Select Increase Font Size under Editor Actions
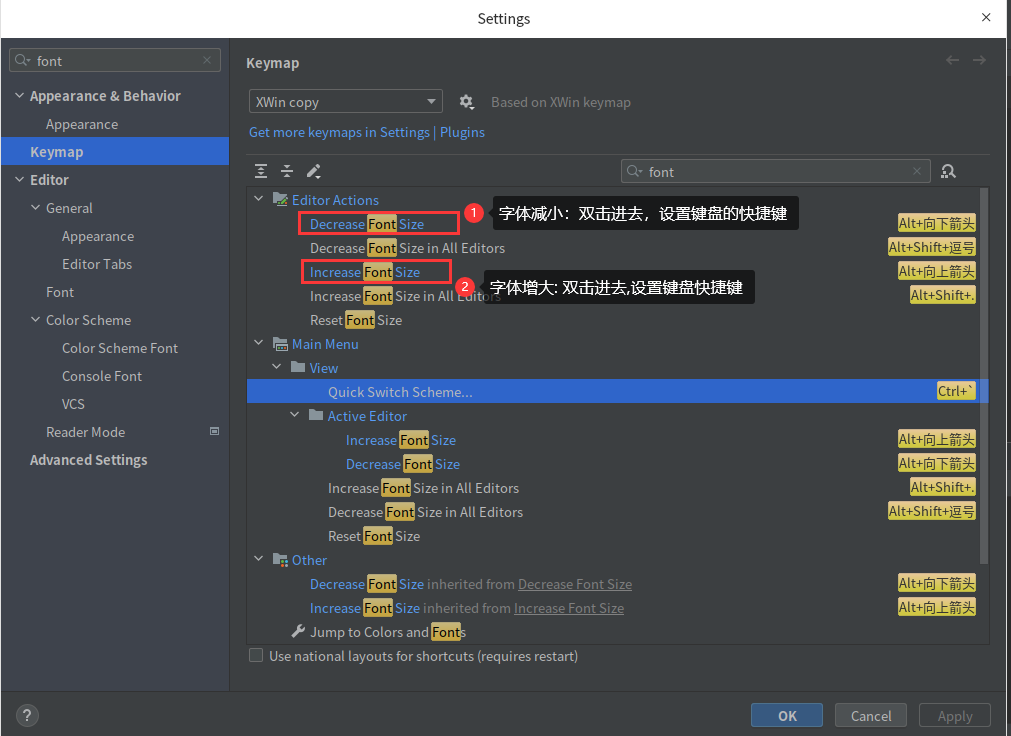This screenshot has height=736, width=1011. click(x=365, y=272)
